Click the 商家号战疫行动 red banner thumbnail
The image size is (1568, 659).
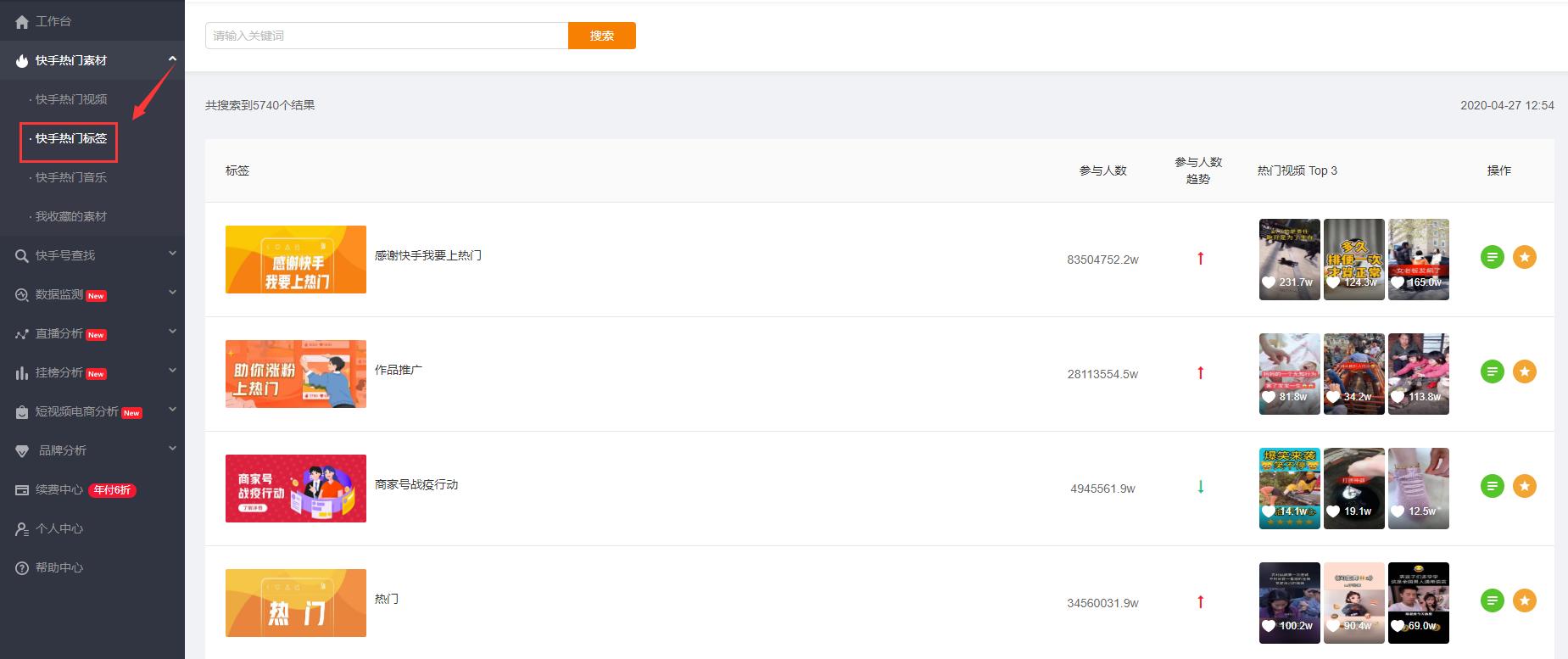(296, 489)
